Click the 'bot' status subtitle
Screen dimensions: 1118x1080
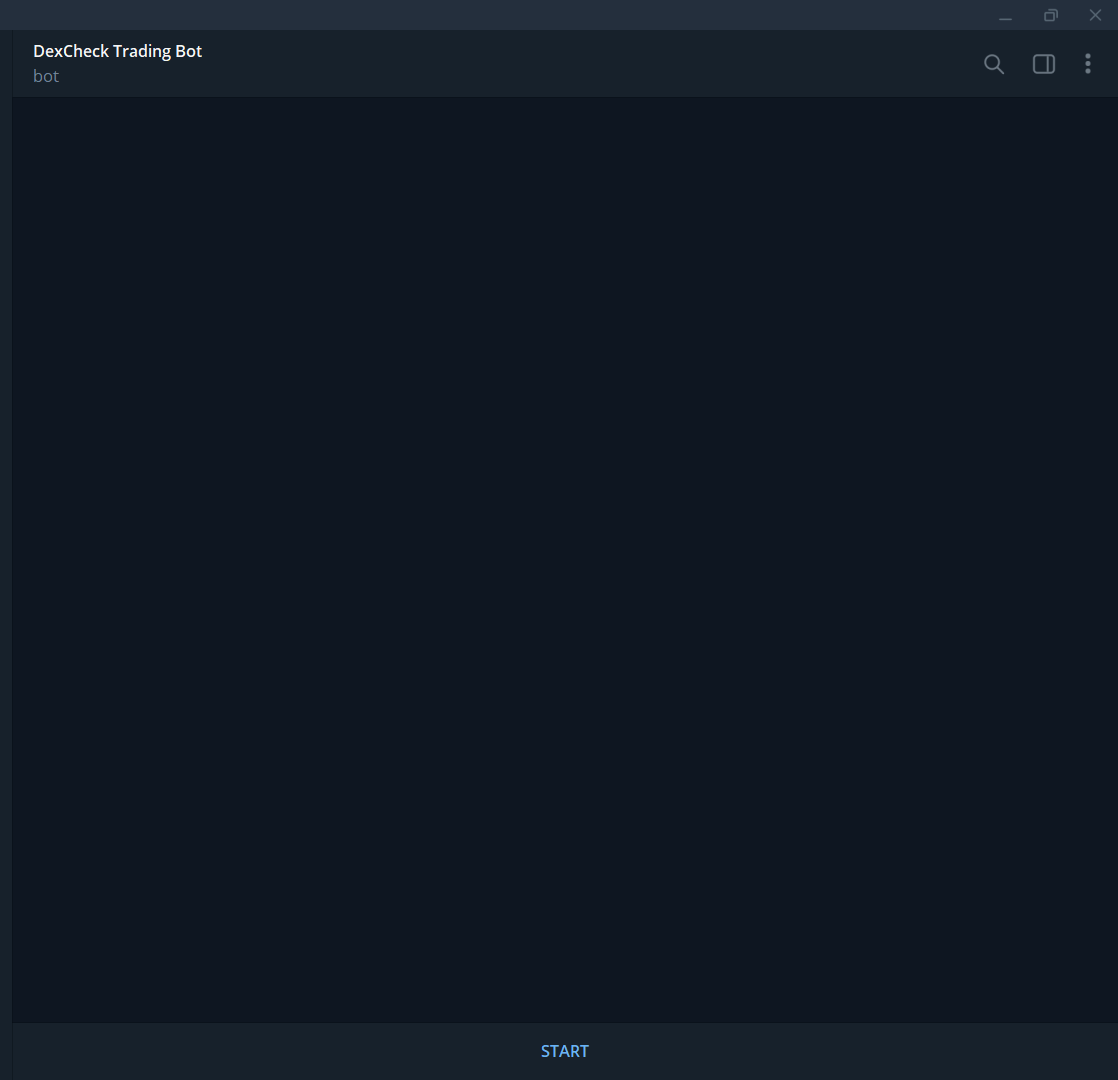point(46,76)
